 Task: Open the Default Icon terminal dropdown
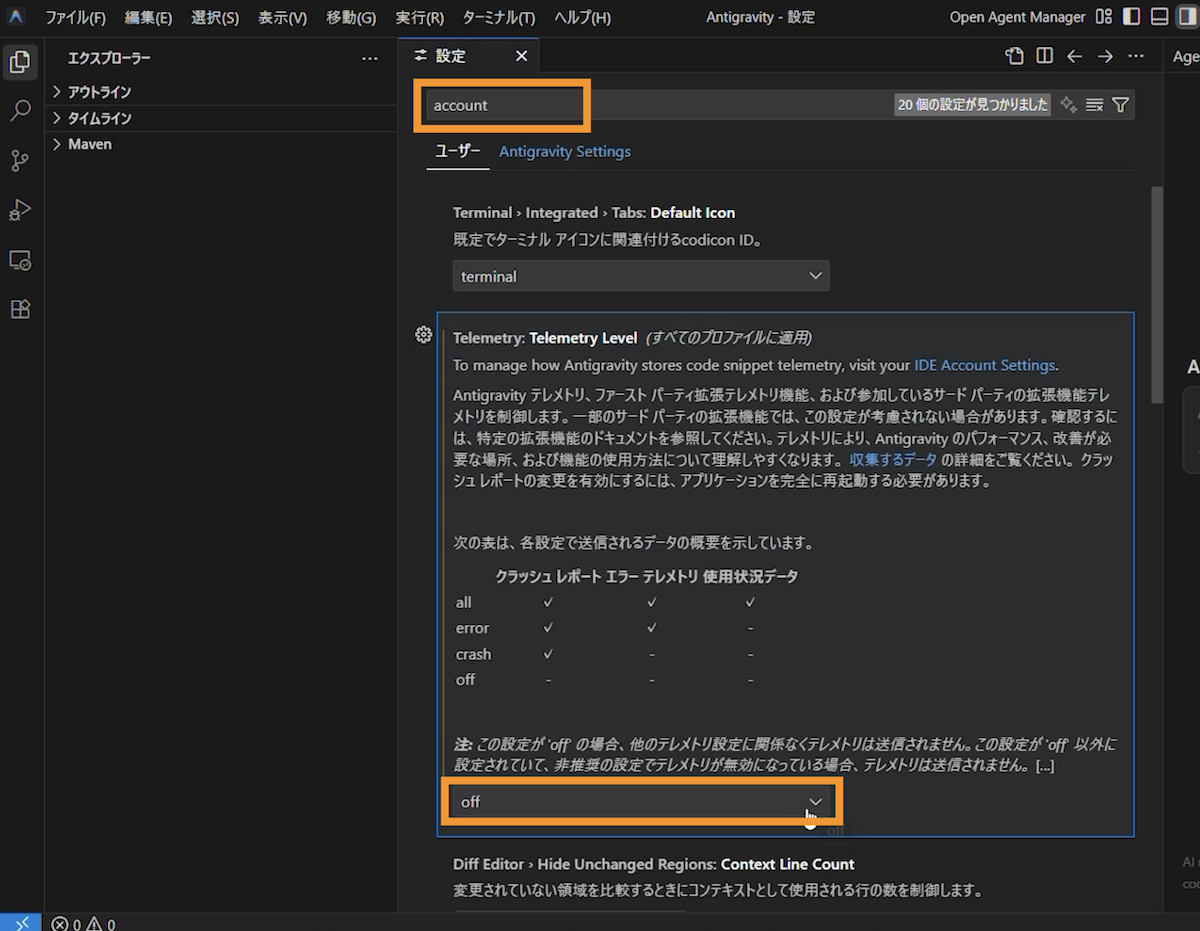click(641, 276)
